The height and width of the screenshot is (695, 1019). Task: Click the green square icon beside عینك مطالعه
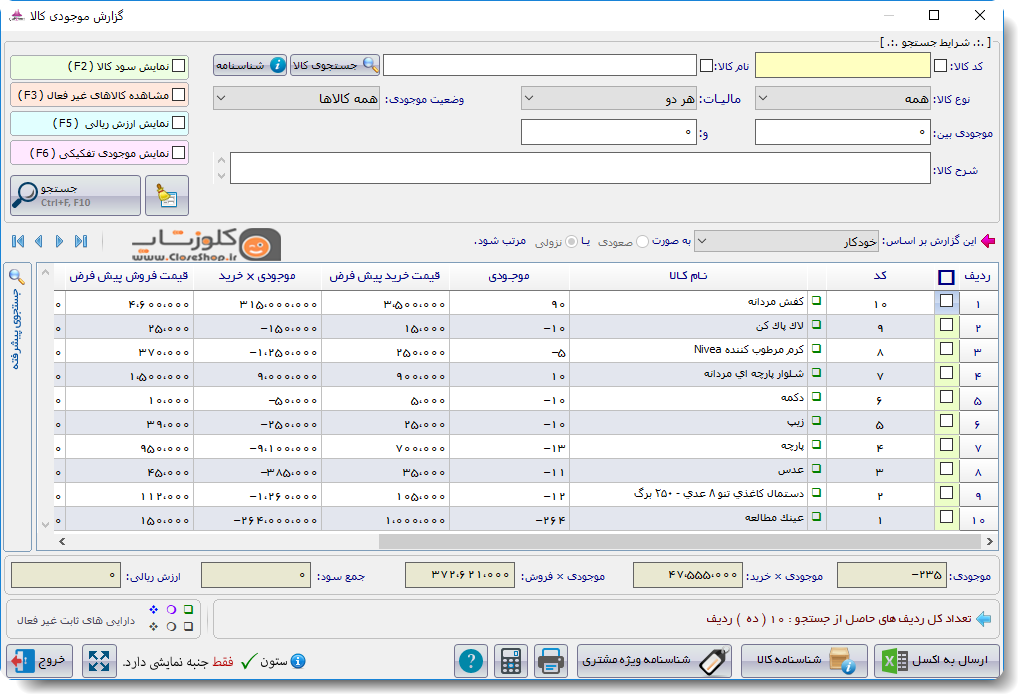(x=816, y=517)
